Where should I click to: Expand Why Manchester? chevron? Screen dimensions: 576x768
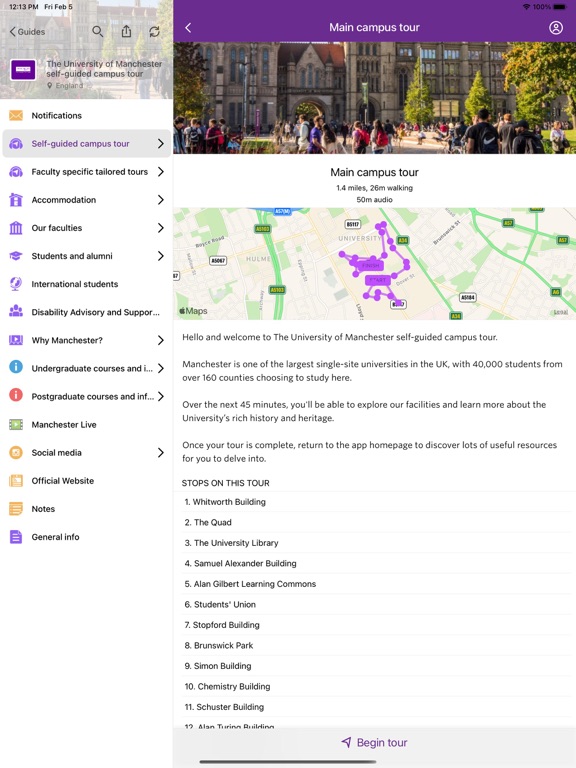(161, 340)
